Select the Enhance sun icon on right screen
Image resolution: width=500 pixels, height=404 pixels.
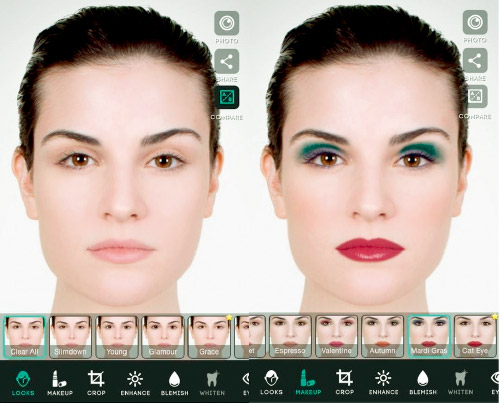[x=383, y=382]
